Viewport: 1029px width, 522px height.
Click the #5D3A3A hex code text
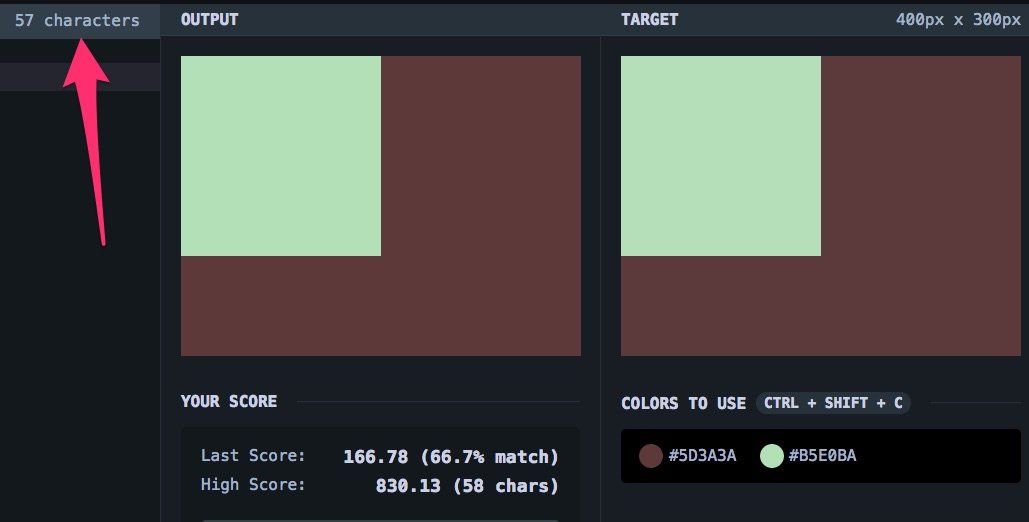point(702,456)
